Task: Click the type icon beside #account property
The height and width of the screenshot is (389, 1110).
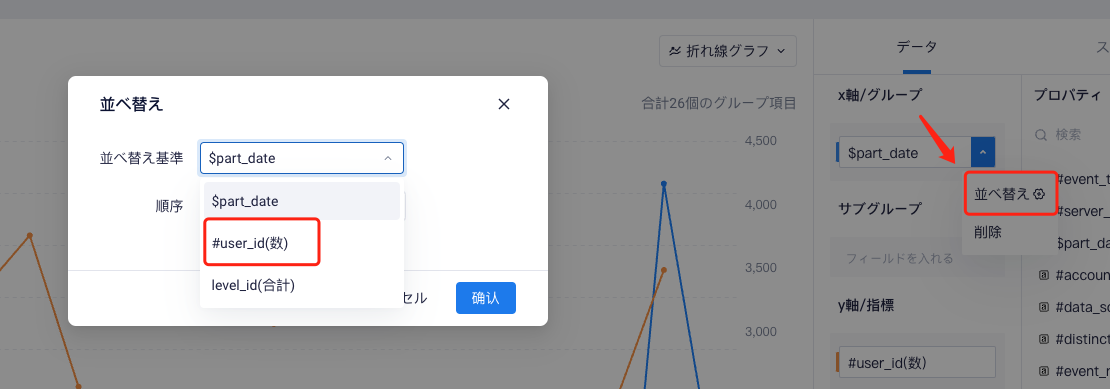Action: pos(1043,276)
